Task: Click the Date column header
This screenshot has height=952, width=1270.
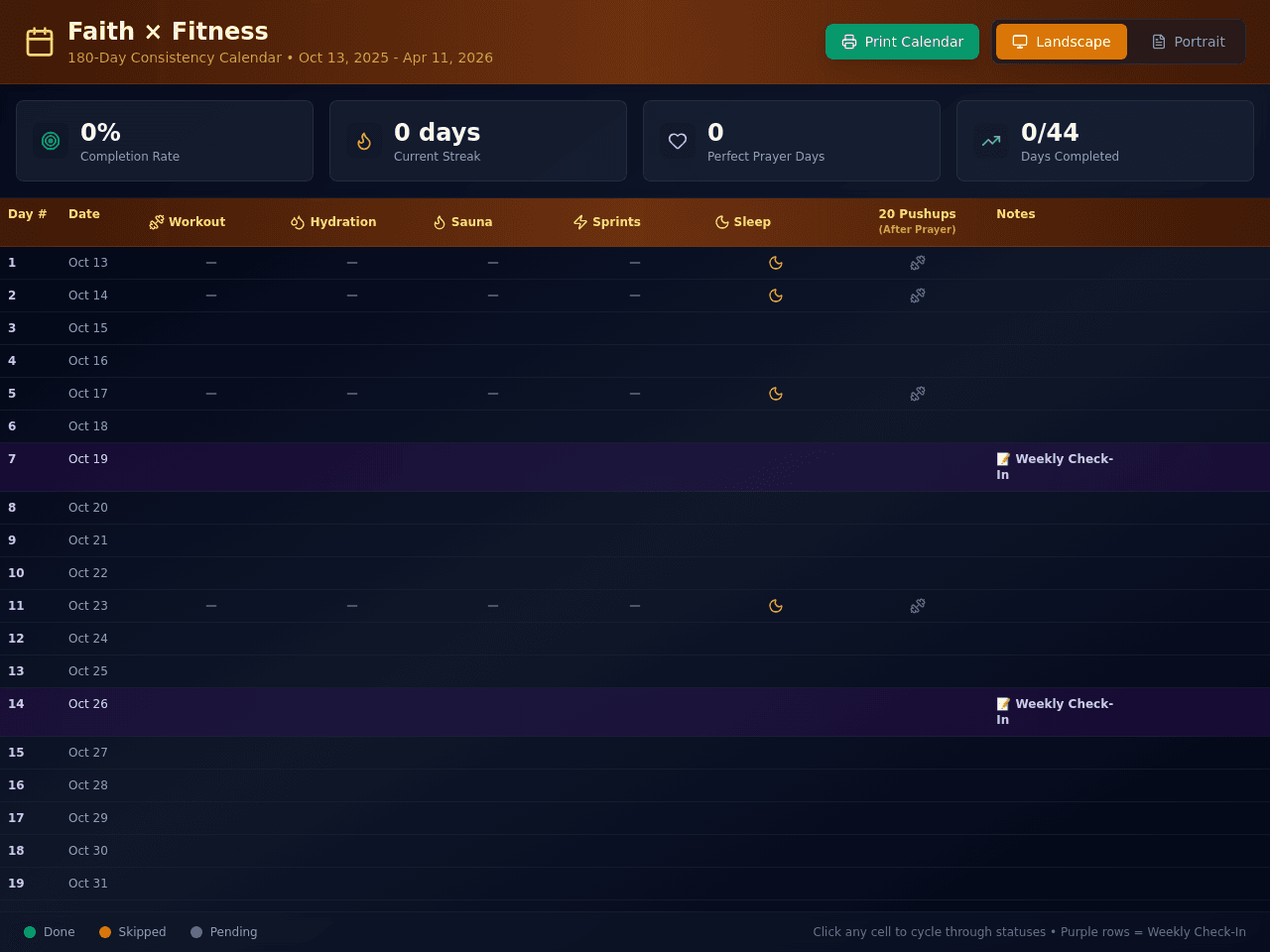Action: pos(84,214)
